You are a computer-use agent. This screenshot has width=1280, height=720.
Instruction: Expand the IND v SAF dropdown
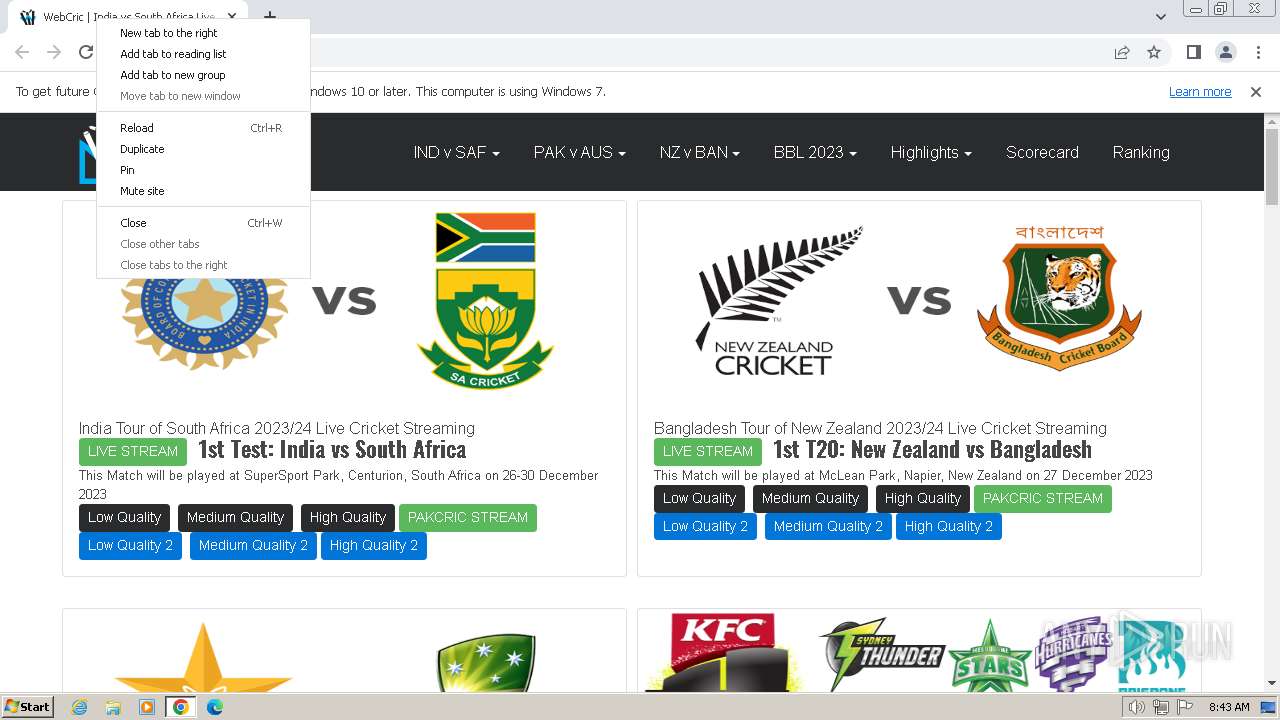[456, 152]
